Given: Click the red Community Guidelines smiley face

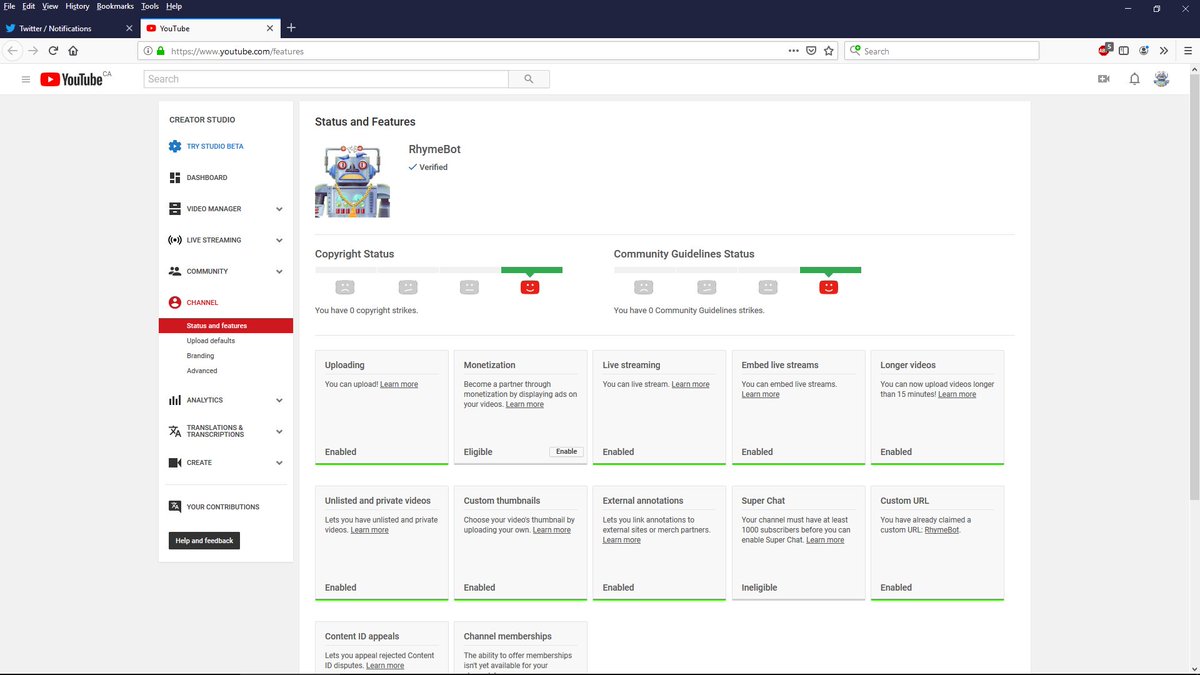Looking at the screenshot, I should pyautogui.click(x=829, y=287).
